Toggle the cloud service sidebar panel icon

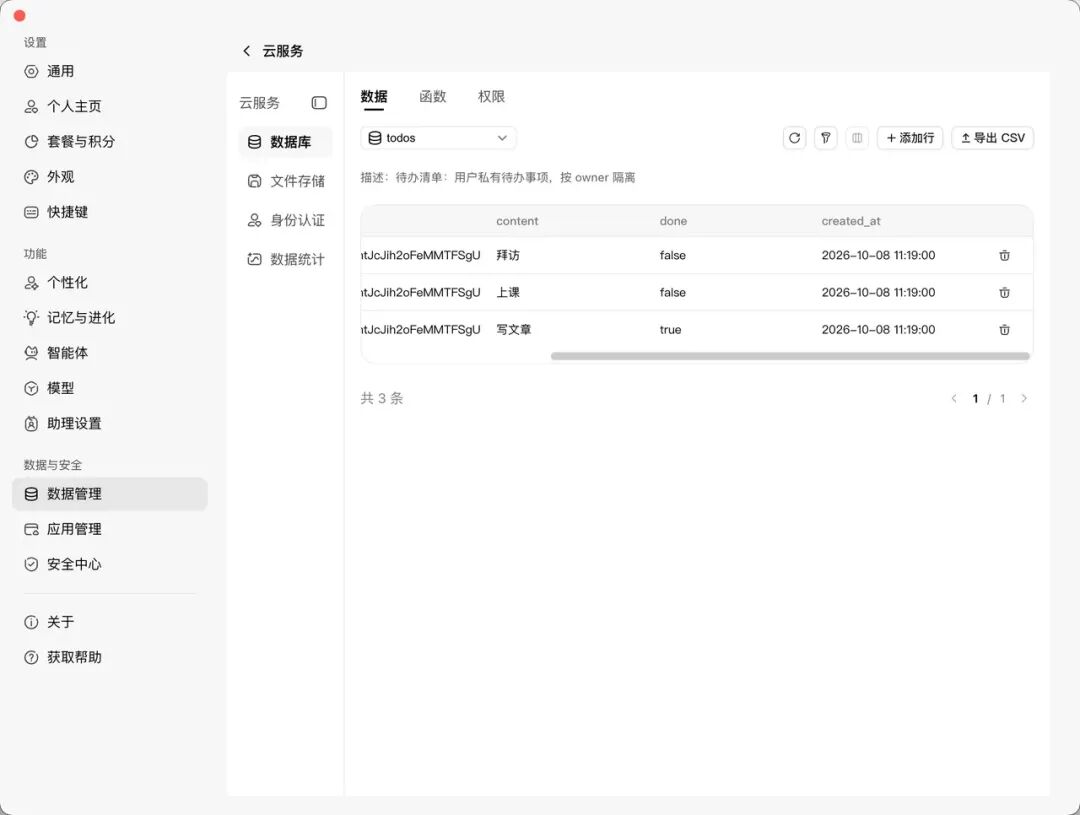pyautogui.click(x=319, y=103)
